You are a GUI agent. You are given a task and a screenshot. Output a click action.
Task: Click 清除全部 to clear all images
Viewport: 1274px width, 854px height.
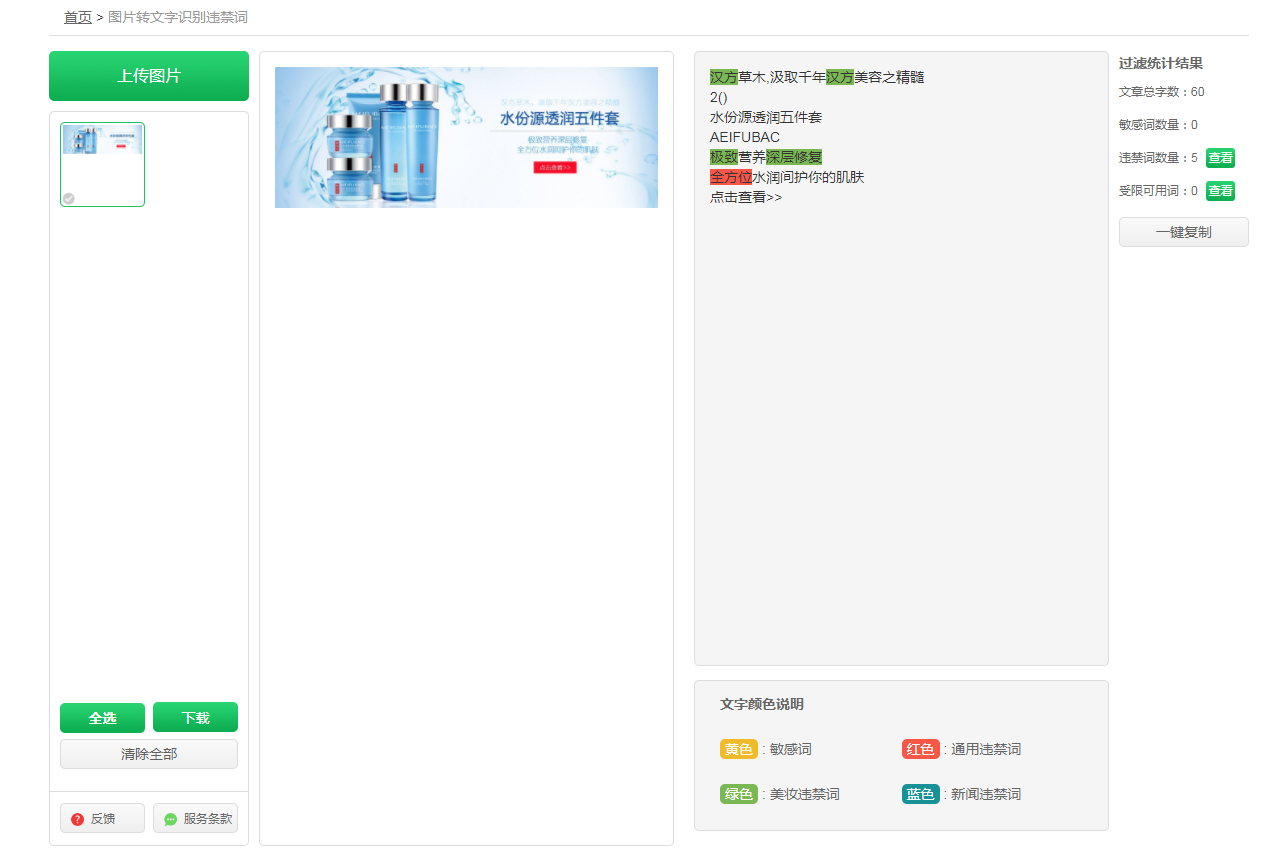(x=149, y=754)
